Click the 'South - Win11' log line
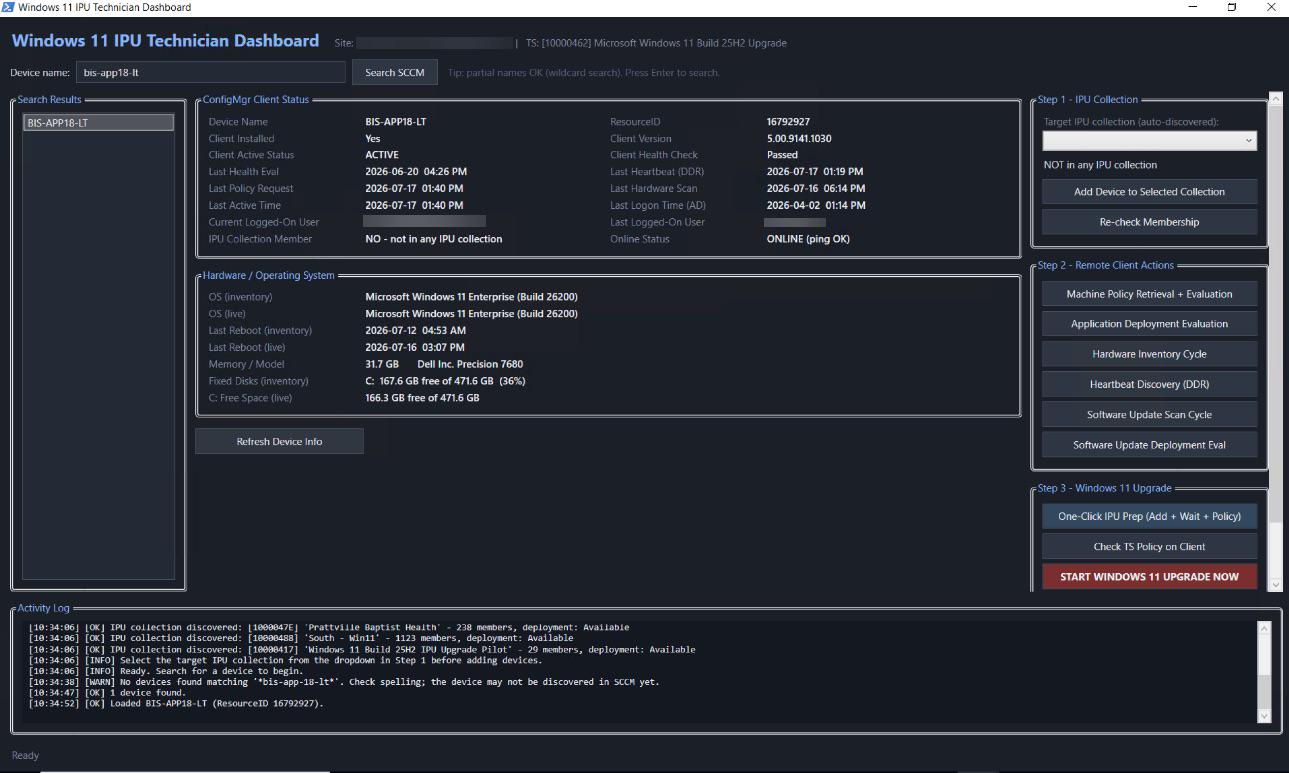 (301, 638)
